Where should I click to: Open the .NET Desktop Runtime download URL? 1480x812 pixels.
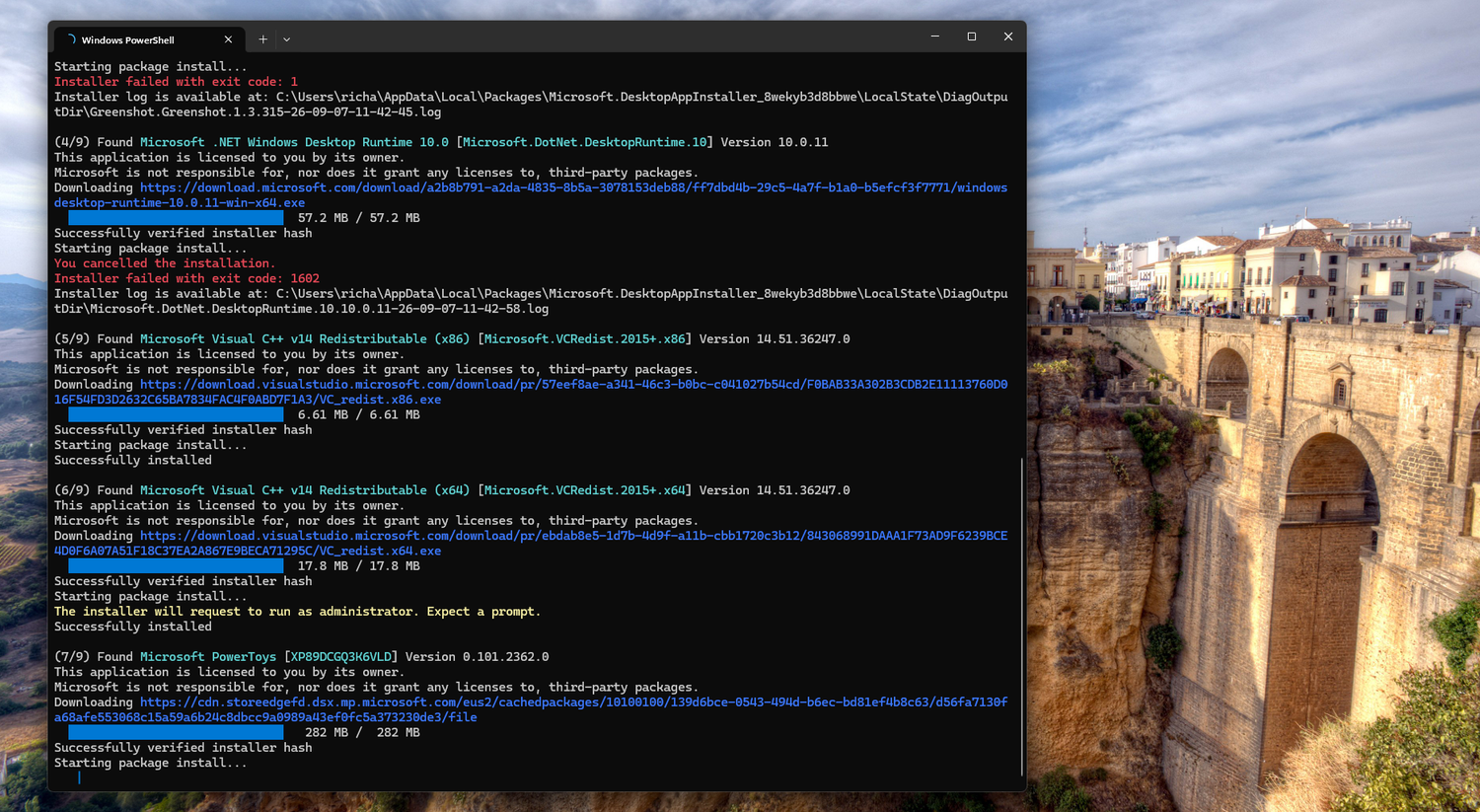point(531,194)
